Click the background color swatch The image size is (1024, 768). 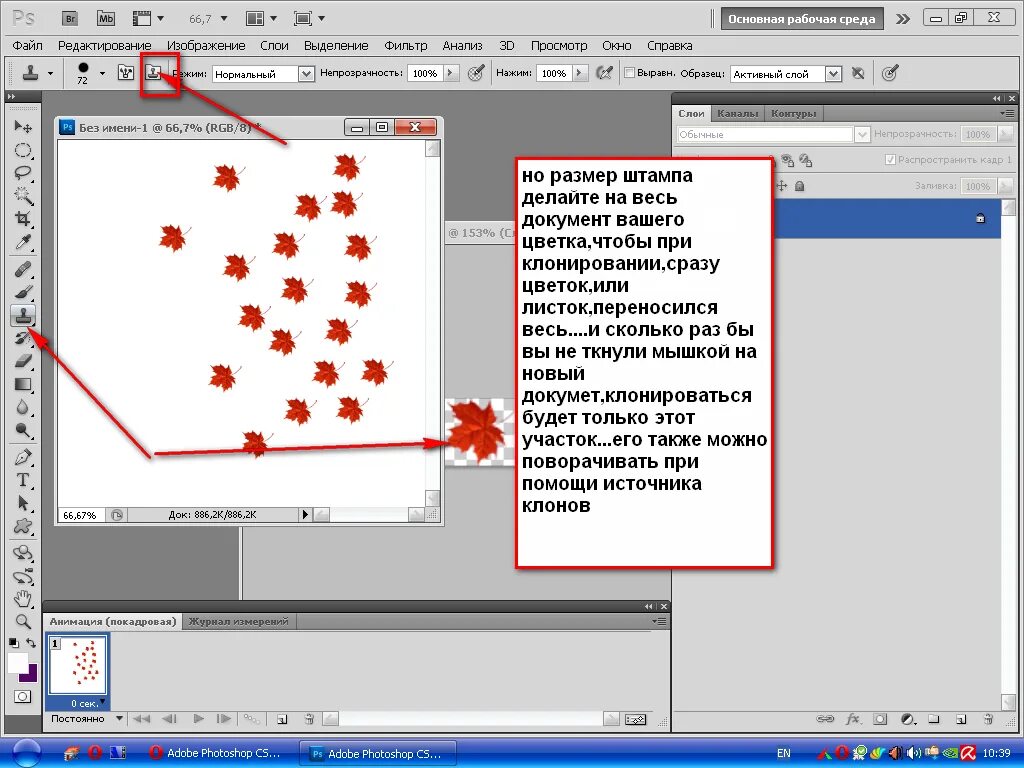(x=31, y=675)
